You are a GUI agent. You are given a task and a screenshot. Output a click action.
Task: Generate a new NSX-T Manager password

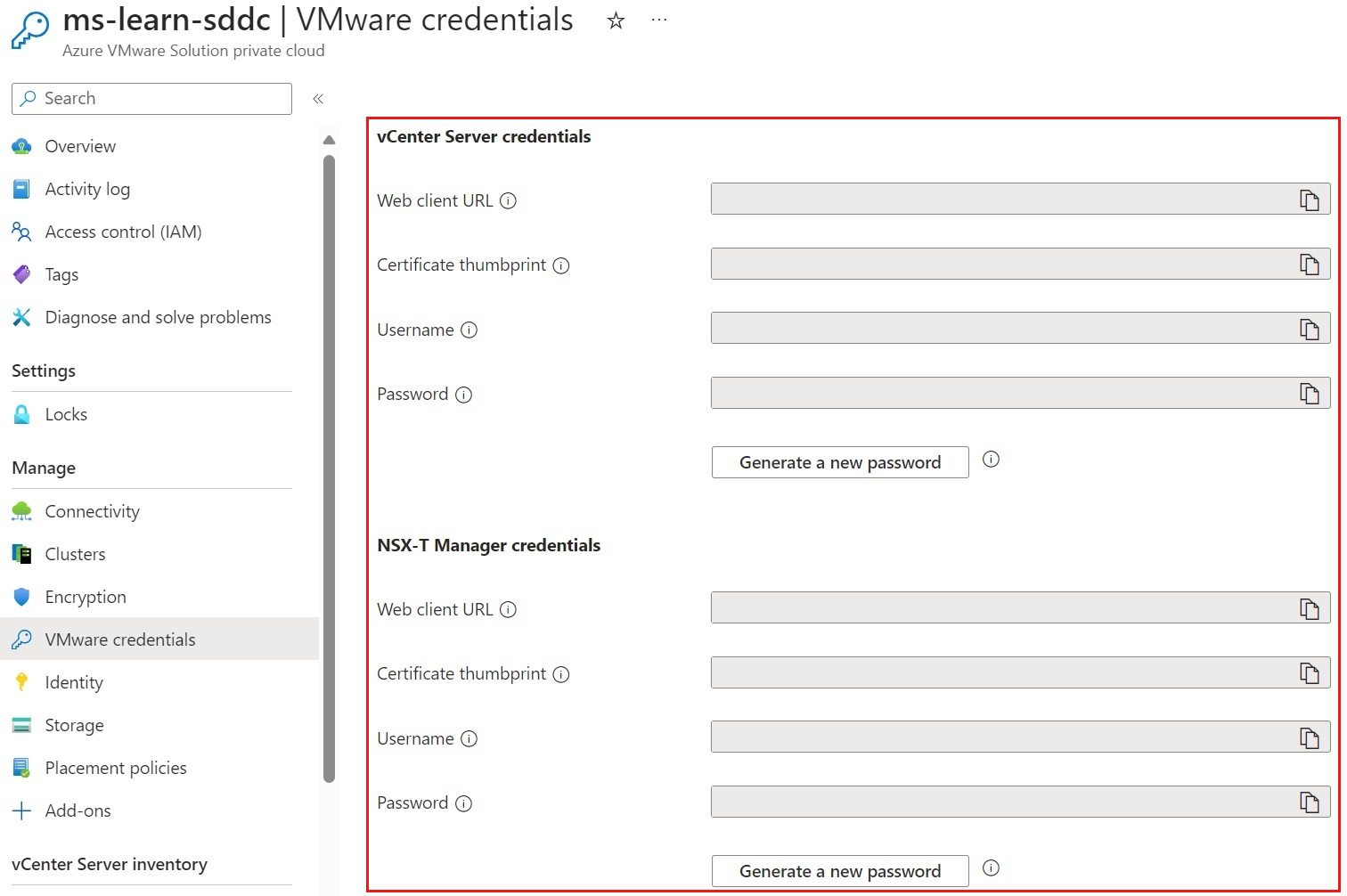click(x=839, y=870)
